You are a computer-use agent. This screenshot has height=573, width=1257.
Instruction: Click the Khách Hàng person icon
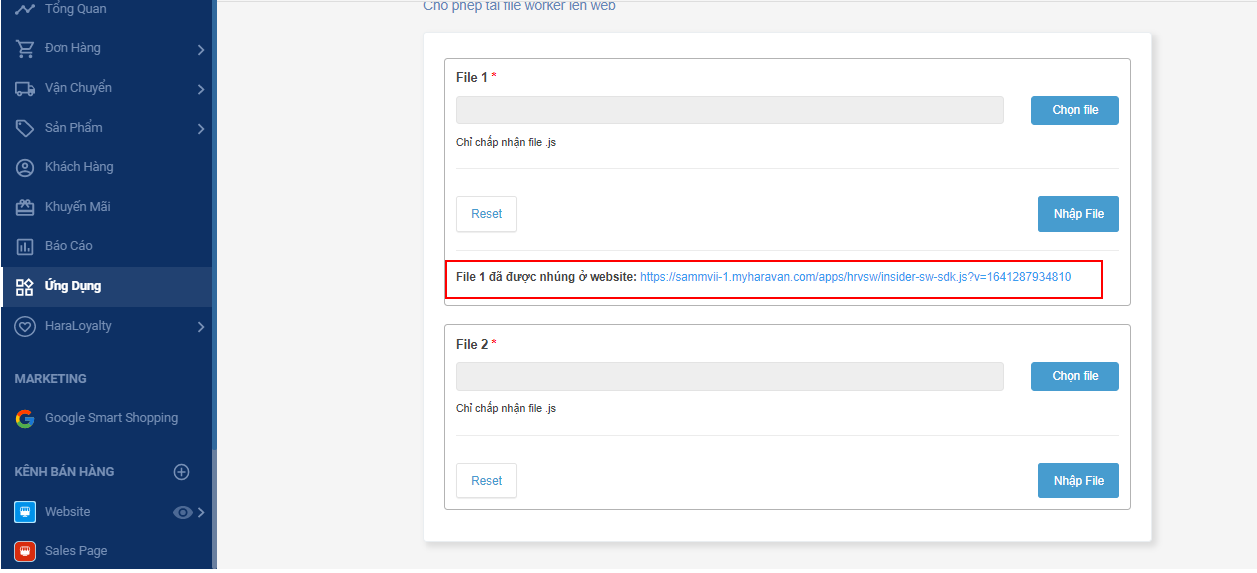[x=25, y=167]
